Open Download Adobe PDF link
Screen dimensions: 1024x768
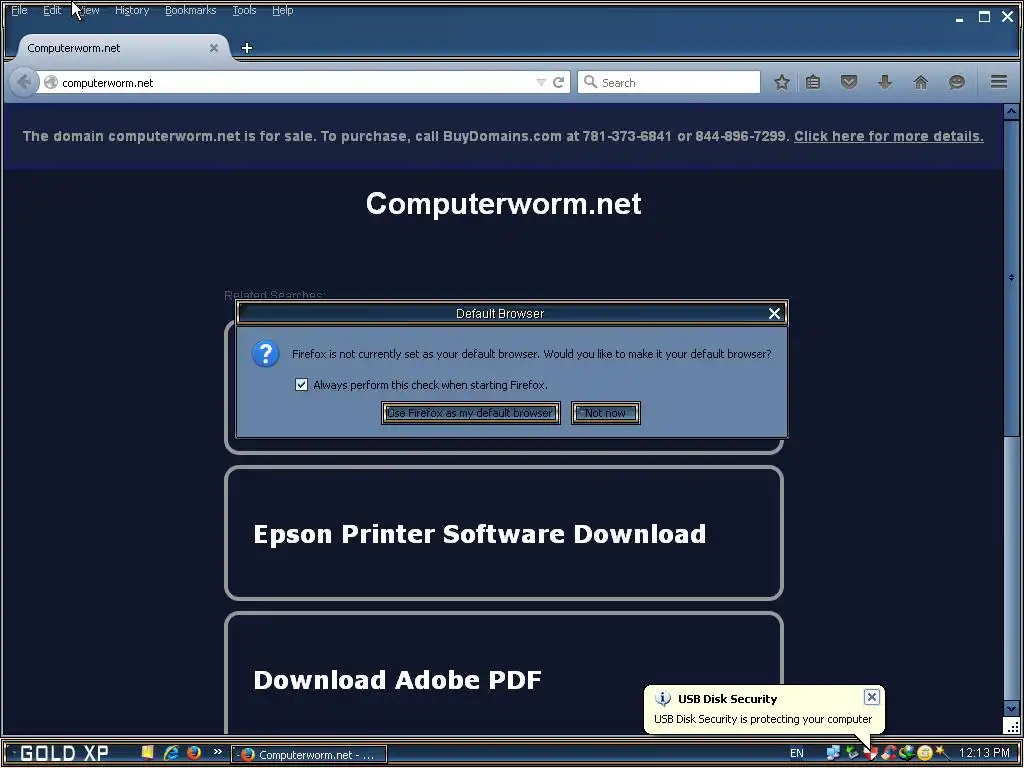(x=398, y=680)
